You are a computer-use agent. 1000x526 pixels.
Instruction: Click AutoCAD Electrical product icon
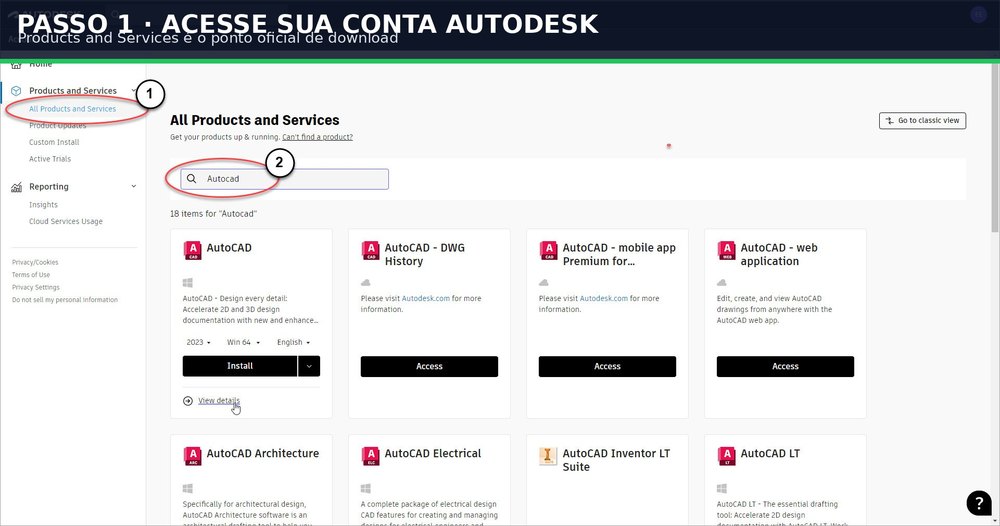point(370,456)
